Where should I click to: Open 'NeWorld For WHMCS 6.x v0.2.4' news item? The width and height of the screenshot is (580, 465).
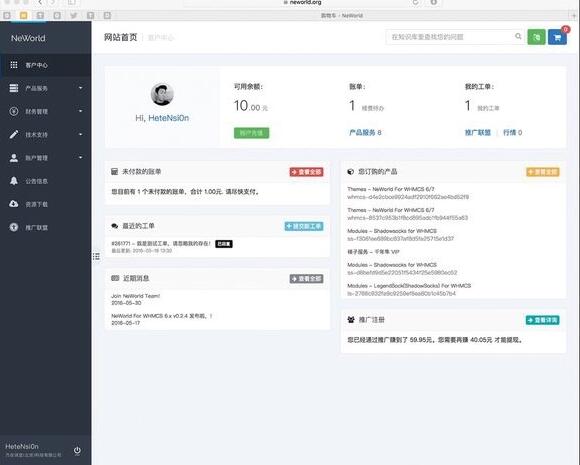(162, 316)
